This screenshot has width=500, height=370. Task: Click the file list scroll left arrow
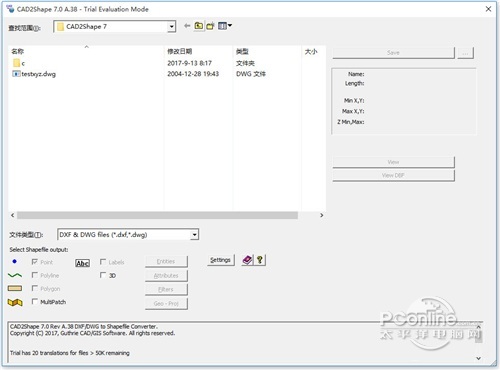pyautogui.click(x=13, y=215)
